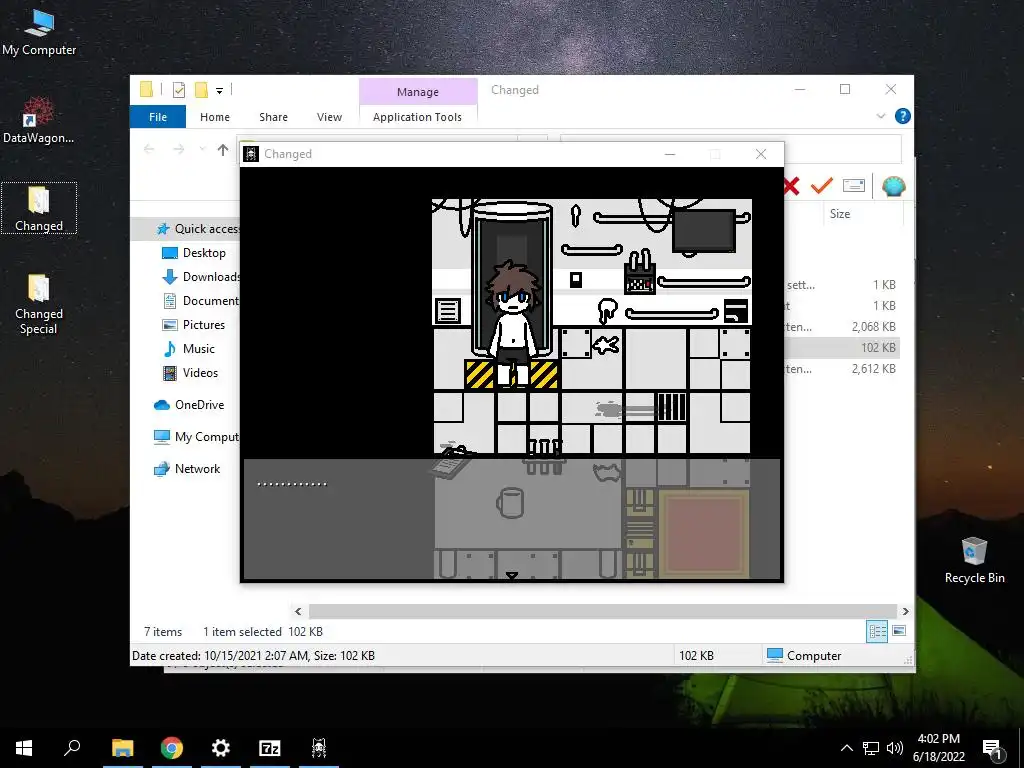Open the Windows Start menu
The height and width of the screenshot is (768, 1024).
pyautogui.click(x=24, y=748)
